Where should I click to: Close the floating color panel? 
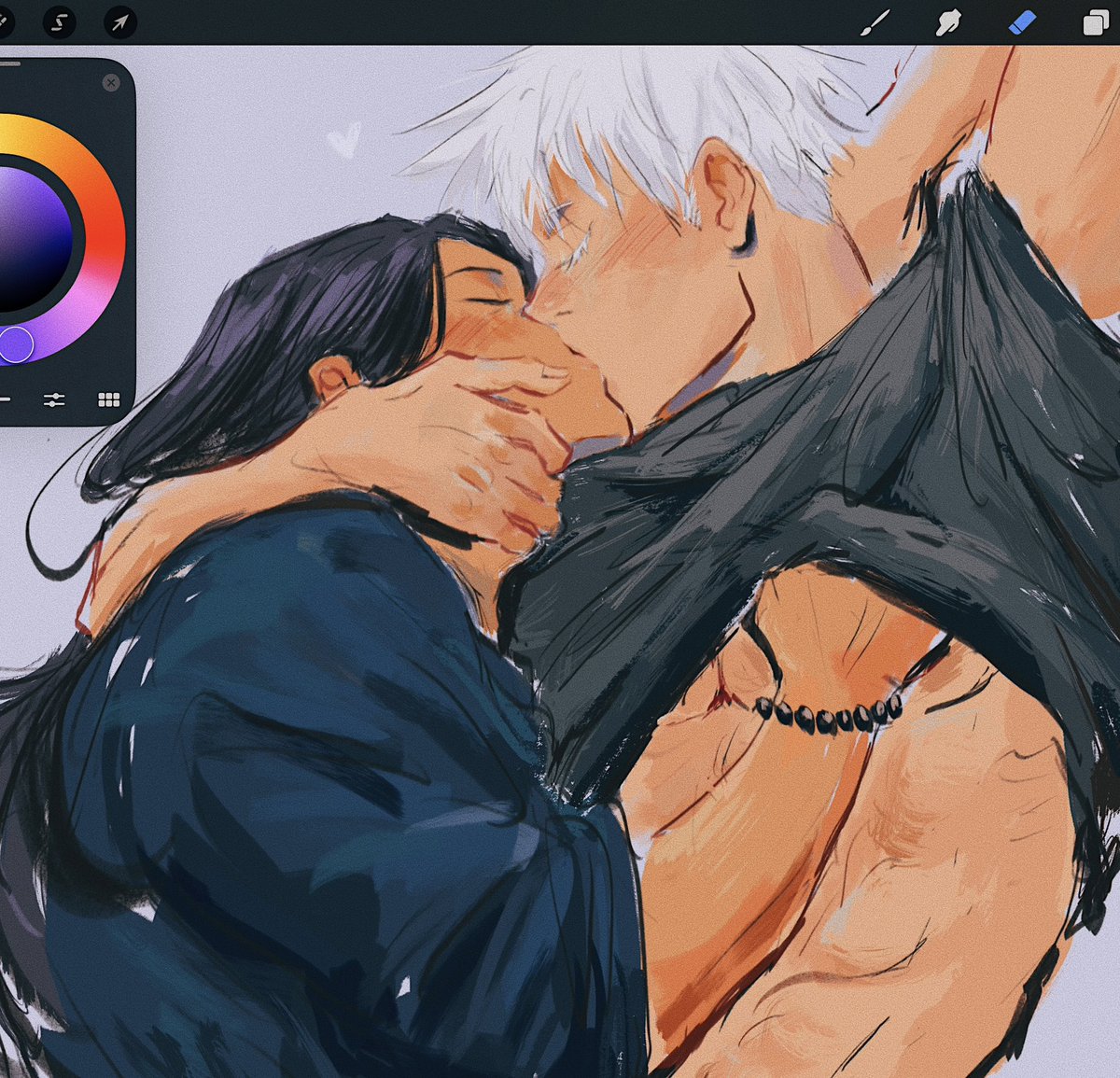click(111, 83)
